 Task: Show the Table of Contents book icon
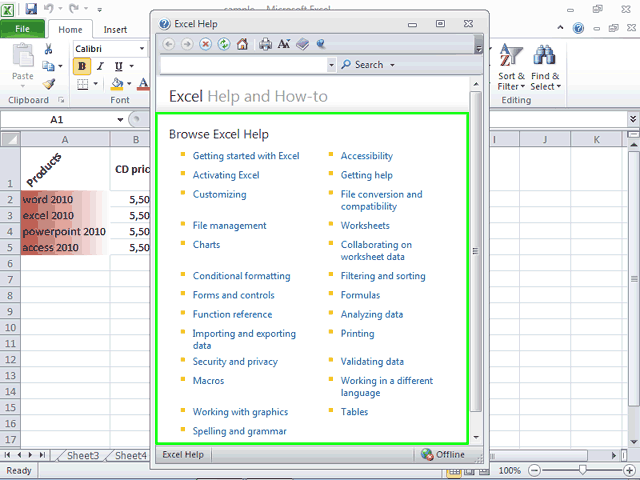302,44
